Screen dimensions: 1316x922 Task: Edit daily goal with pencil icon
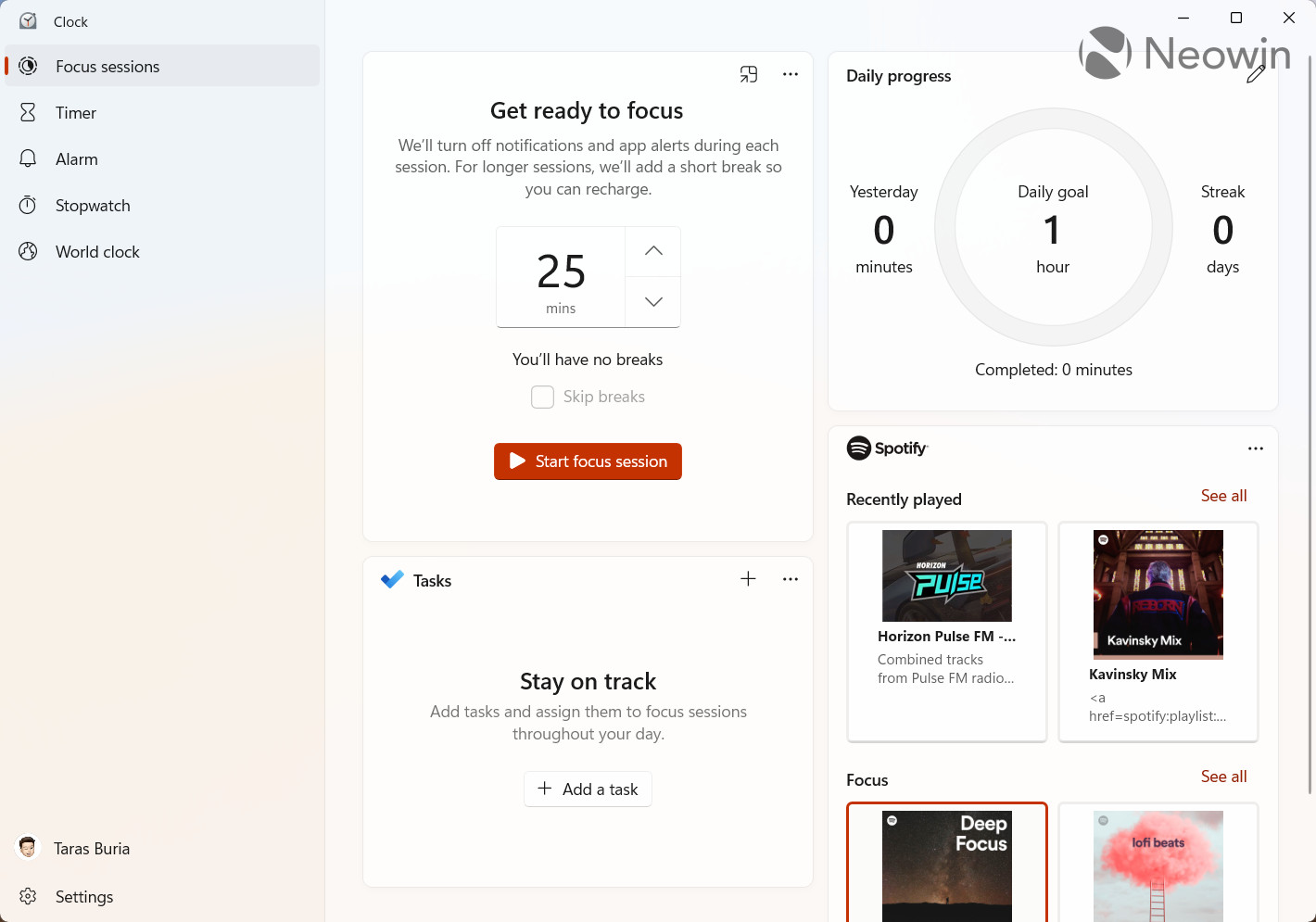point(1256,75)
